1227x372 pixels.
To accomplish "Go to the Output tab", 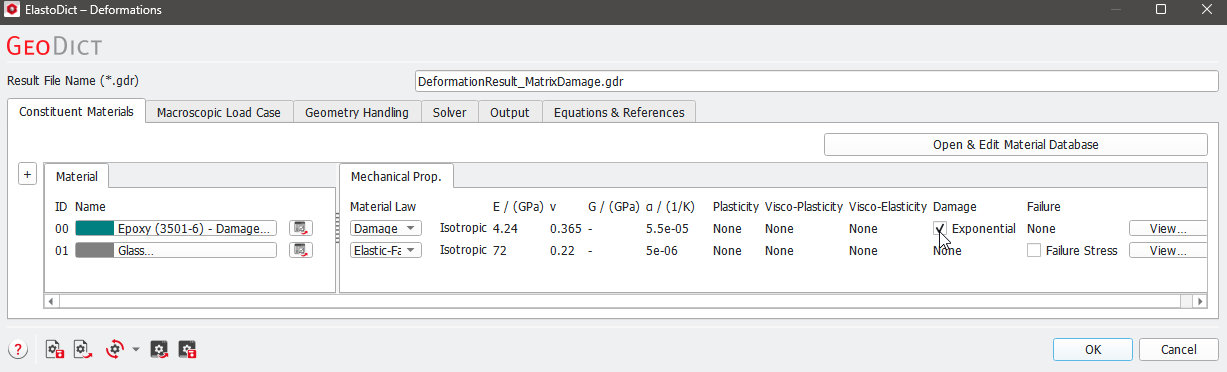I will tap(509, 113).
